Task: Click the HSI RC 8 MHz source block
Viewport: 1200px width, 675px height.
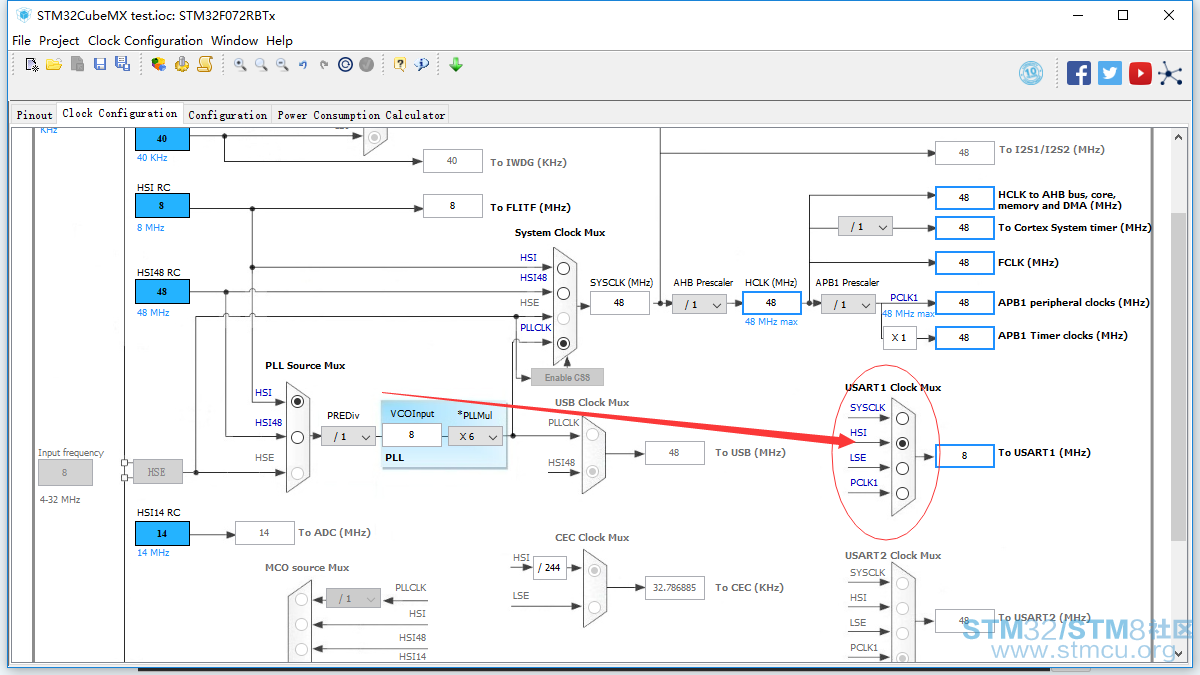Action: 162,206
